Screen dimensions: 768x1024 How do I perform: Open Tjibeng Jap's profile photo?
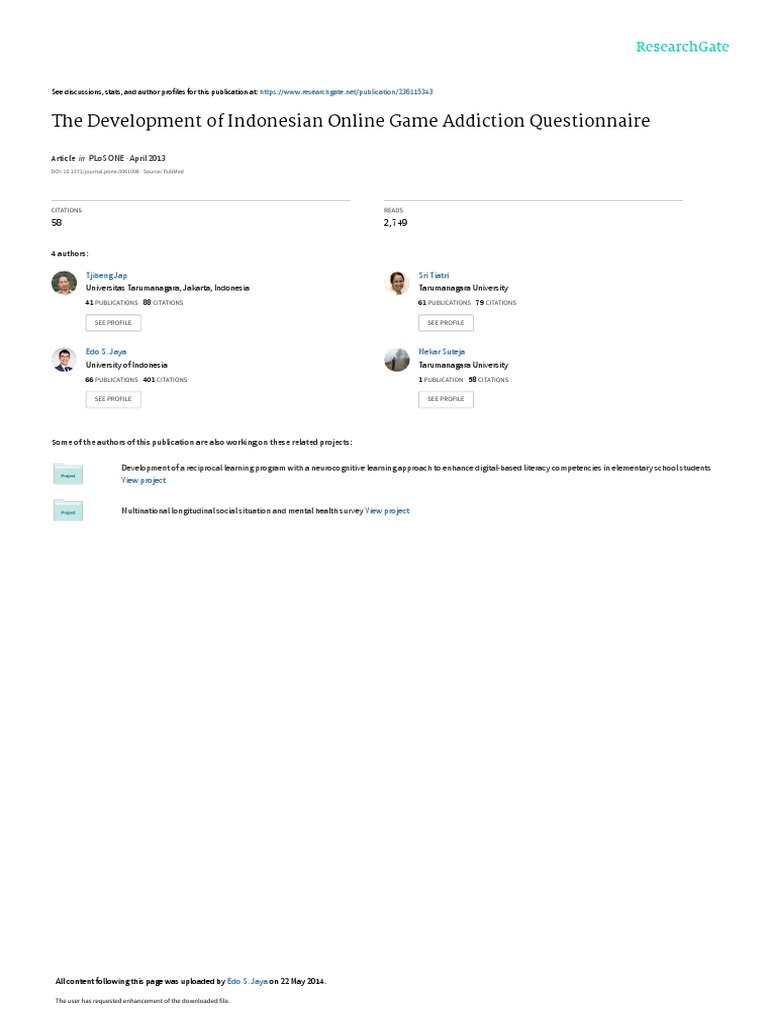tap(64, 283)
